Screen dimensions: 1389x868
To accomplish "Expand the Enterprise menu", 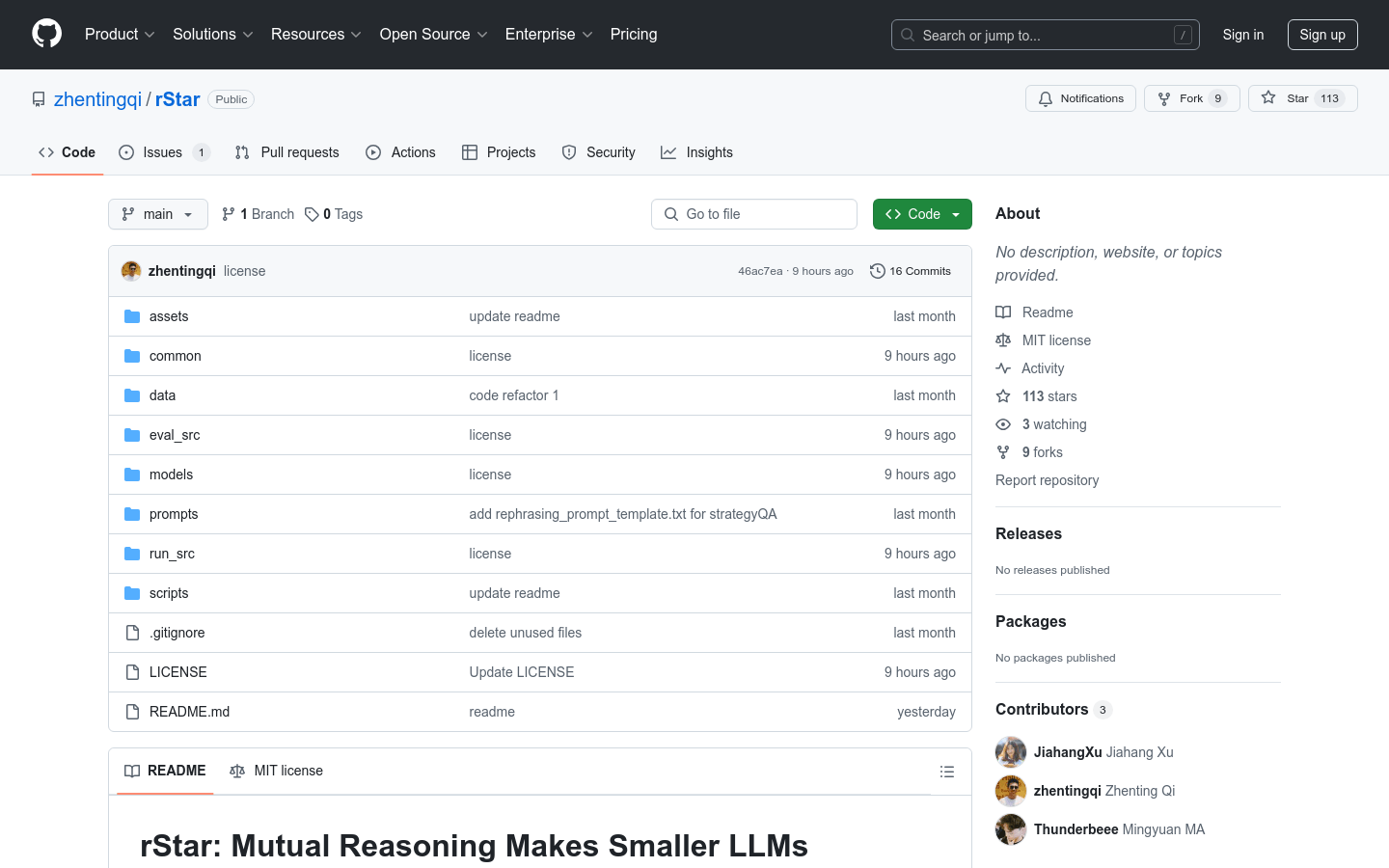I will tap(549, 34).
